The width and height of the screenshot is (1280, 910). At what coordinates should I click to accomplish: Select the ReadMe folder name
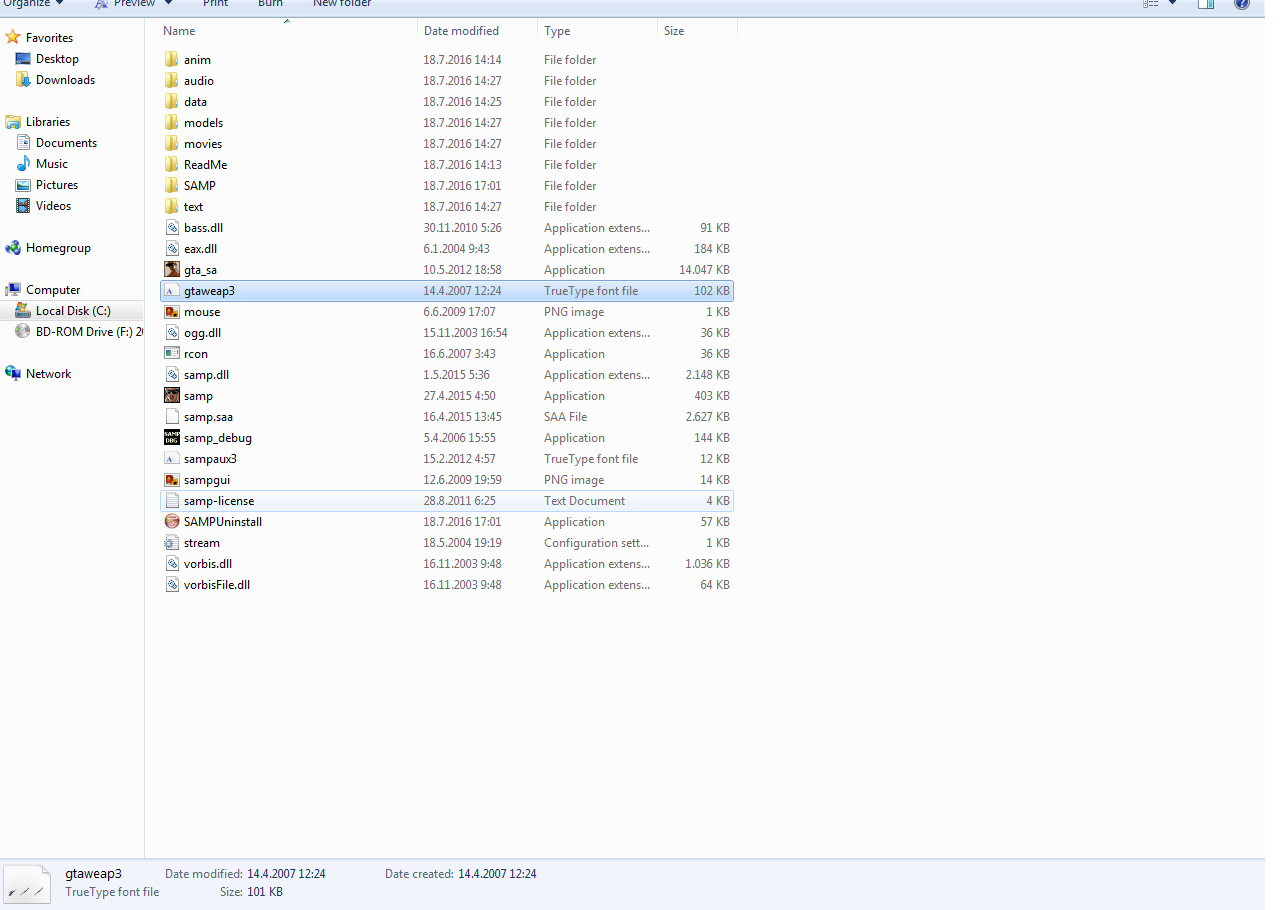coord(205,165)
